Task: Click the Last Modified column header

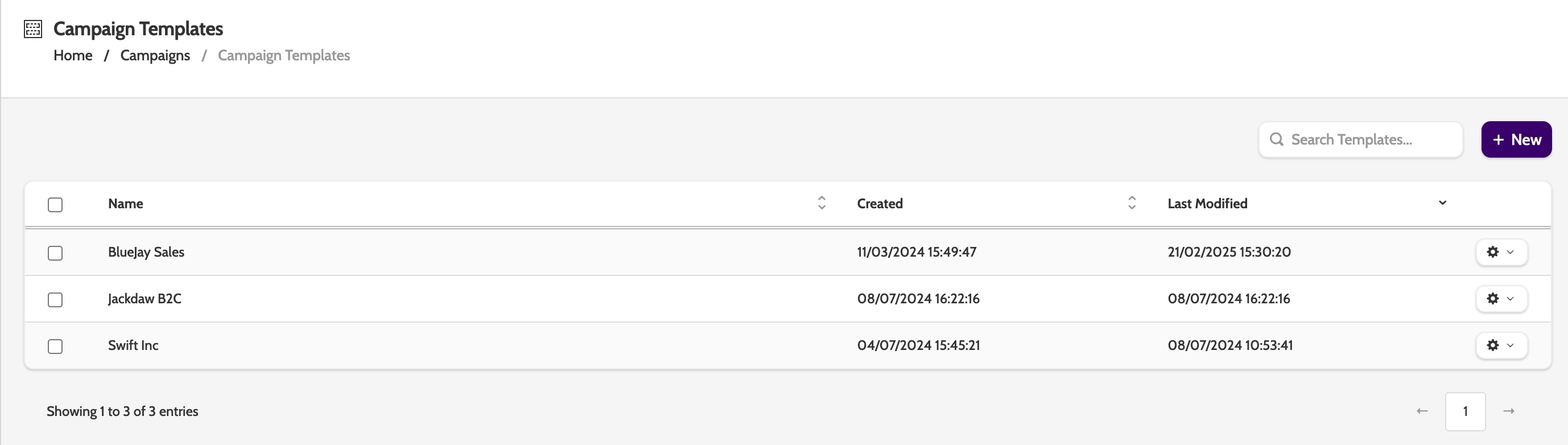Action: tap(1207, 204)
